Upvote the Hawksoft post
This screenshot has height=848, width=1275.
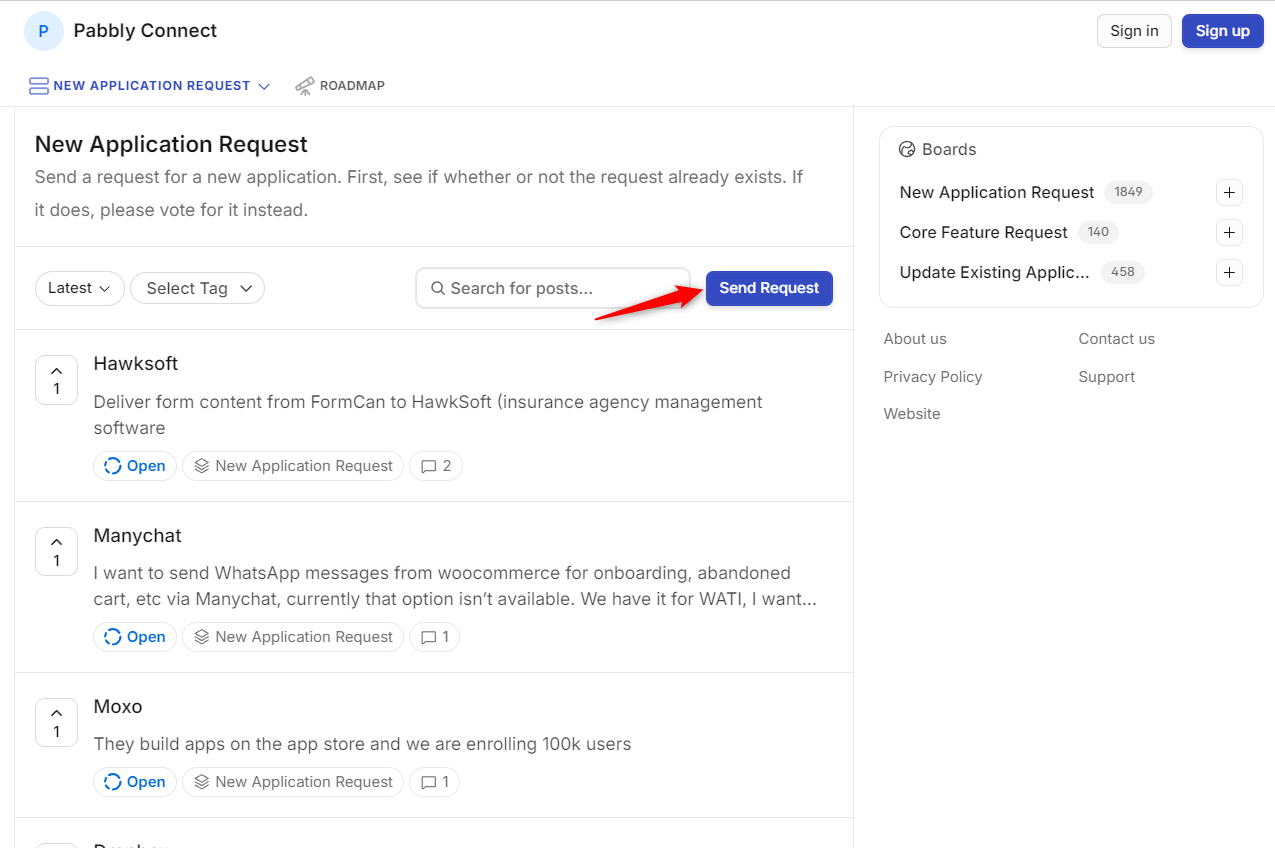(56, 380)
